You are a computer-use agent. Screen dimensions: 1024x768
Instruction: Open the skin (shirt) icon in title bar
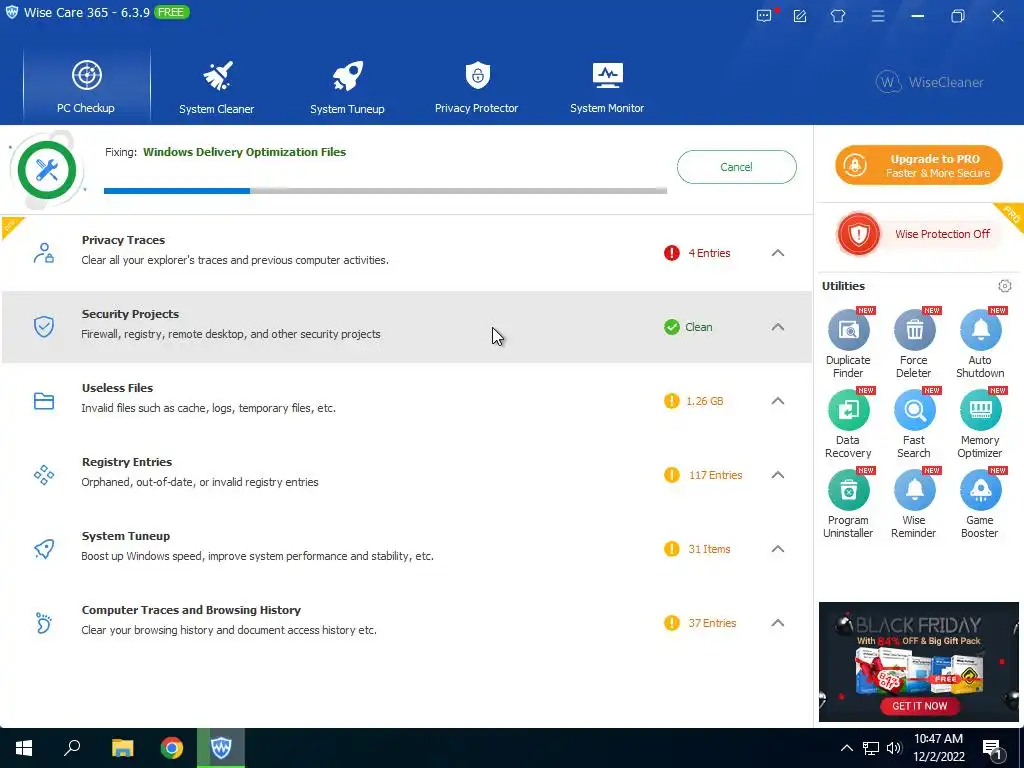click(838, 16)
